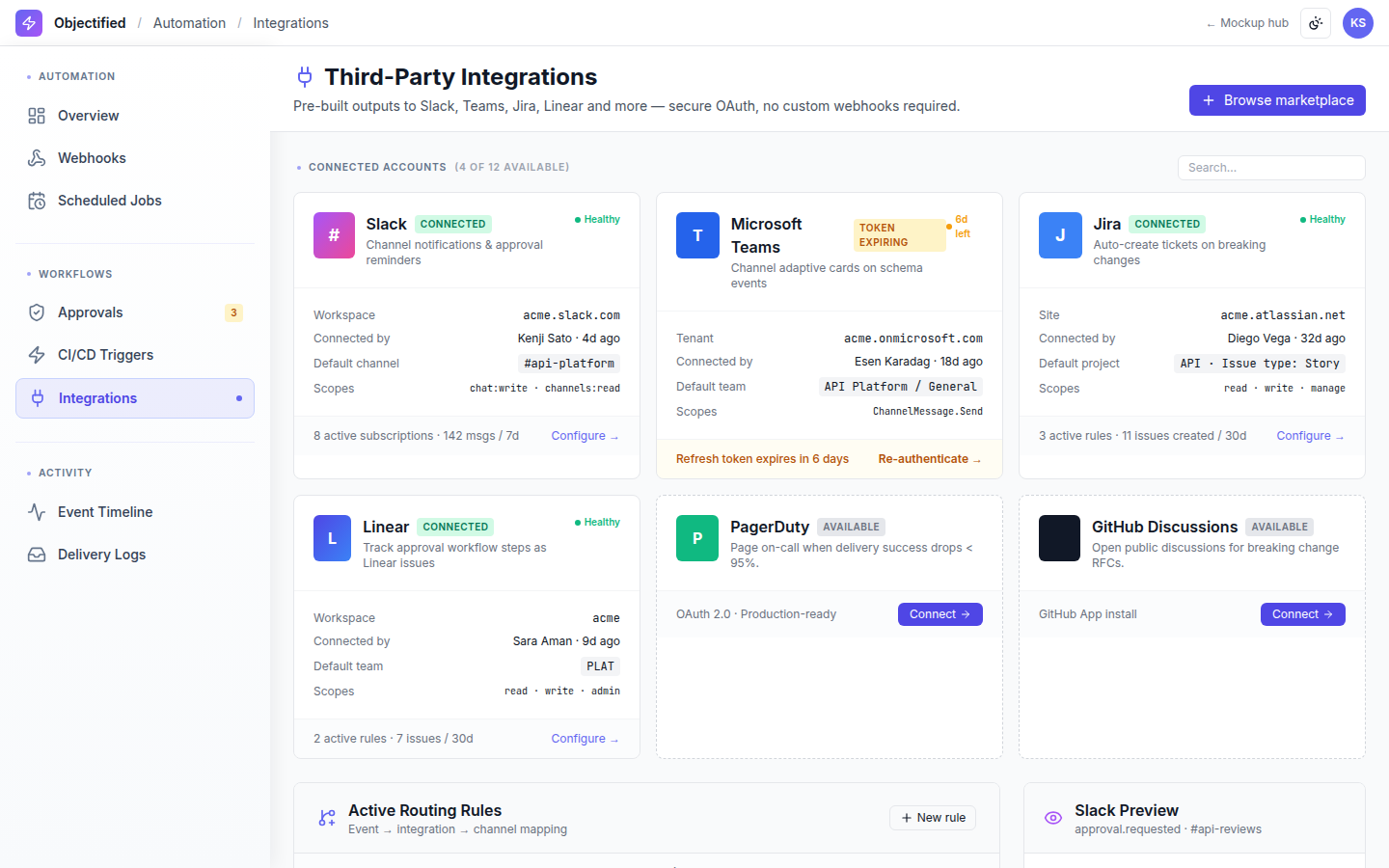The image size is (1389, 868).
Task: Open Approvals page
Action: [x=135, y=312]
